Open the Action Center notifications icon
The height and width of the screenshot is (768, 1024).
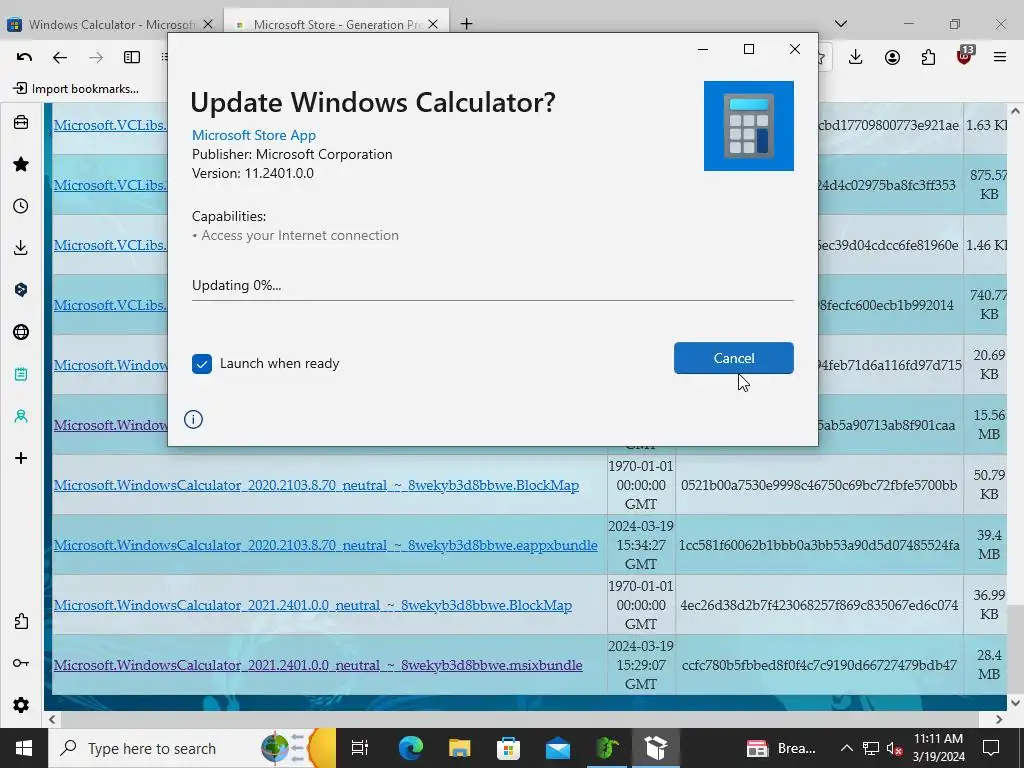pos(991,748)
